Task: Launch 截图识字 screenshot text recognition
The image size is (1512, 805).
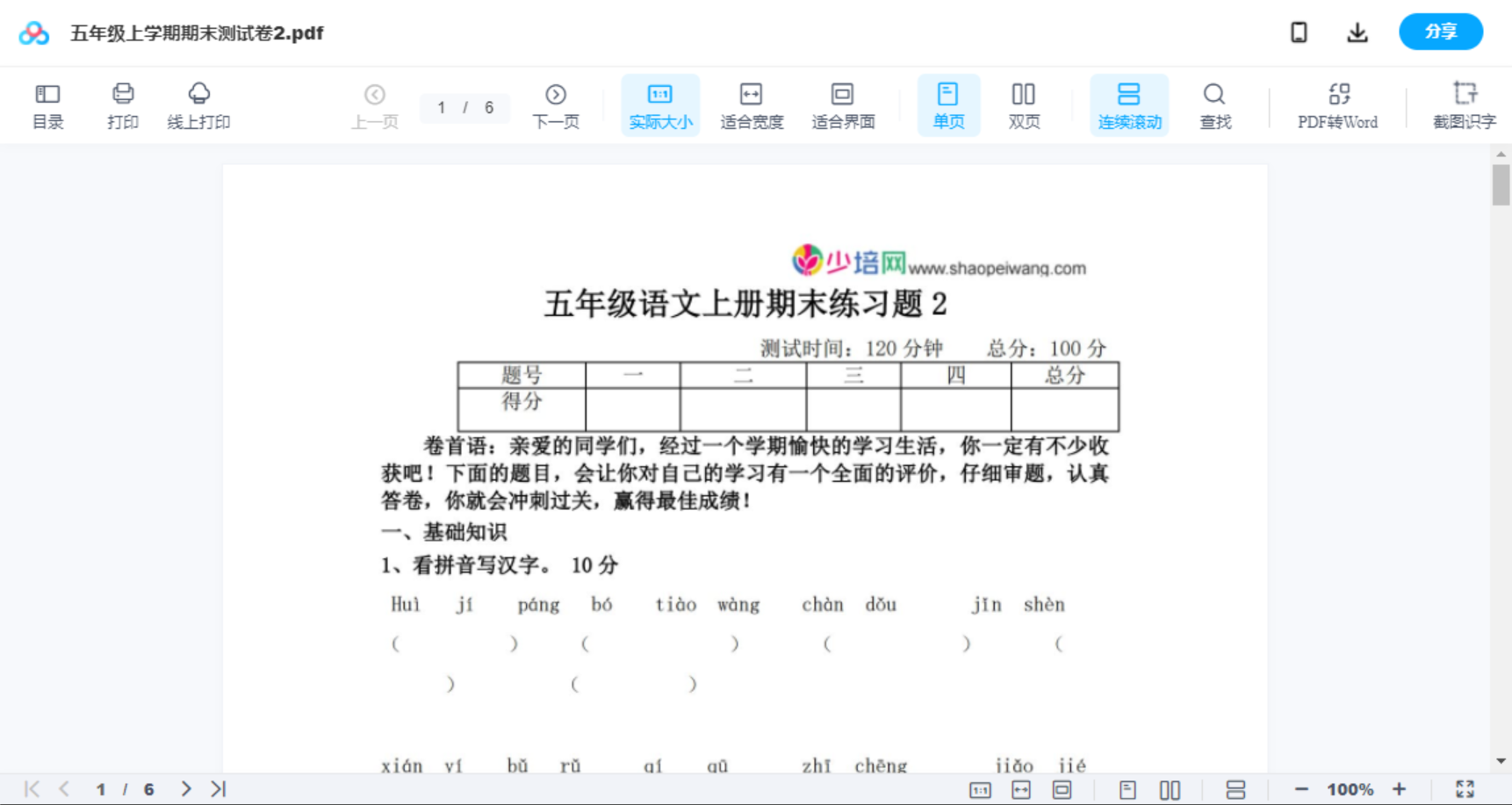Action: tap(1465, 104)
